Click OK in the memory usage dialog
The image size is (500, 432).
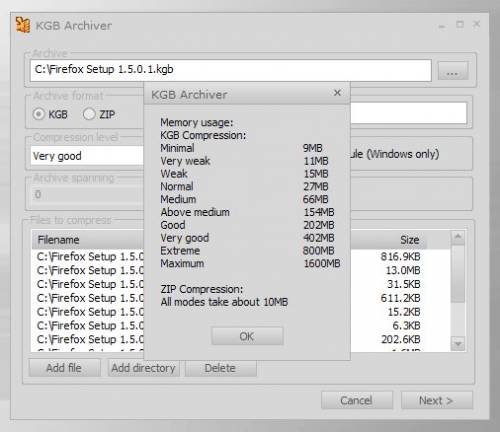pos(247,336)
